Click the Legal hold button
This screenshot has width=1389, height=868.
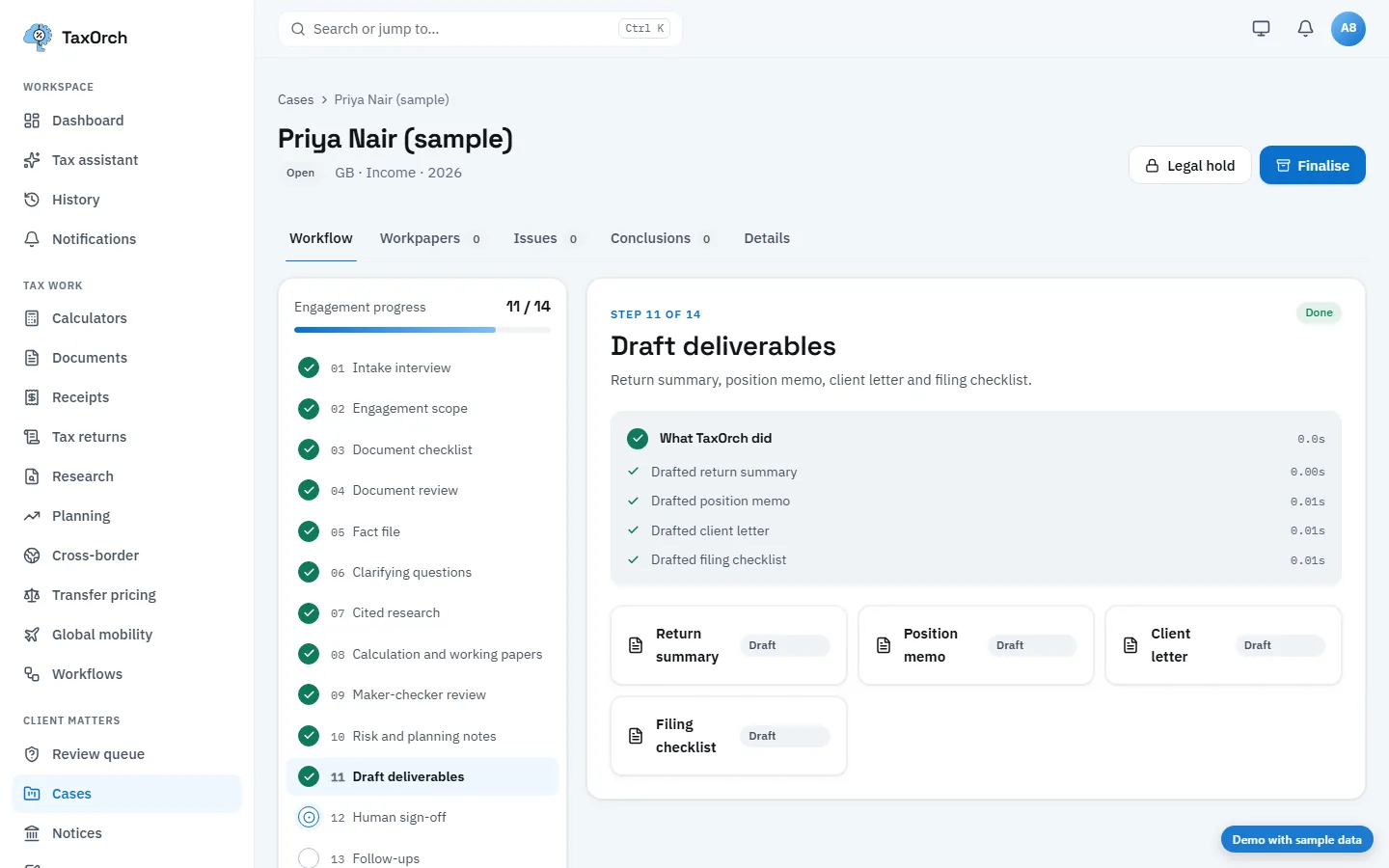[1190, 165]
